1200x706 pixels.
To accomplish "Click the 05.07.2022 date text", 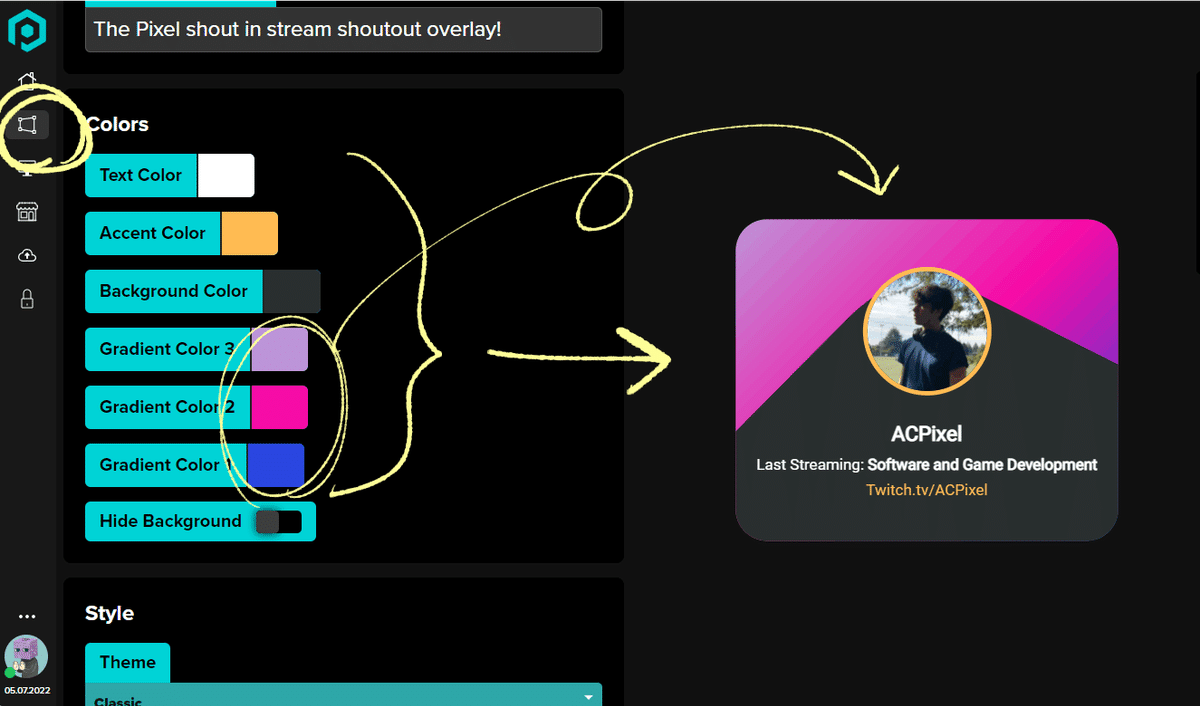I will [27, 690].
